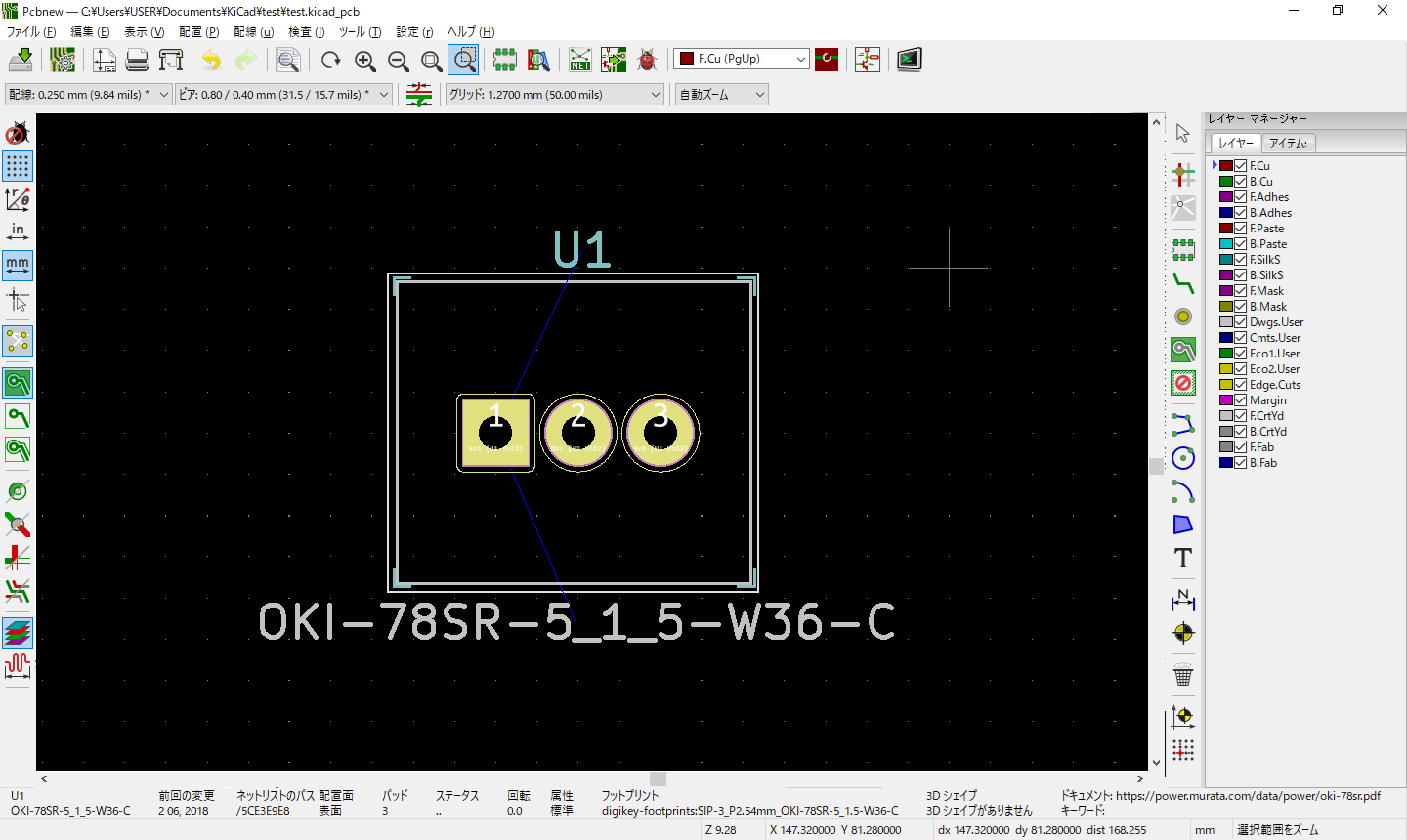Click the horizontal scrollbar thumb

[659, 778]
